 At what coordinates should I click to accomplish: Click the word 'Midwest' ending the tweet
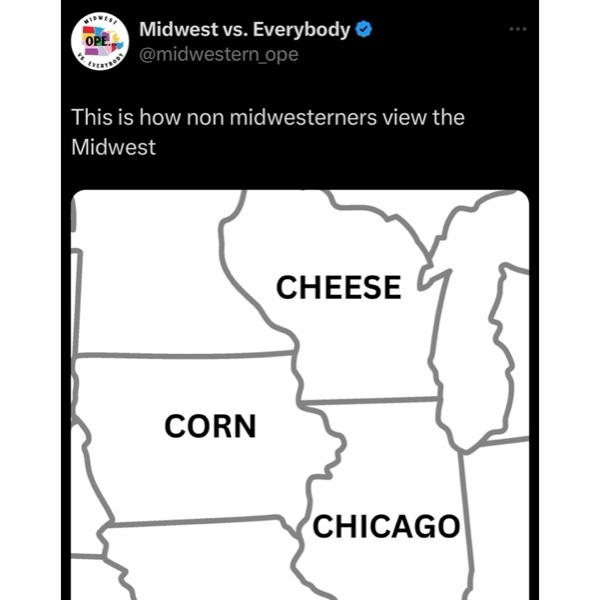tap(114, 146)
